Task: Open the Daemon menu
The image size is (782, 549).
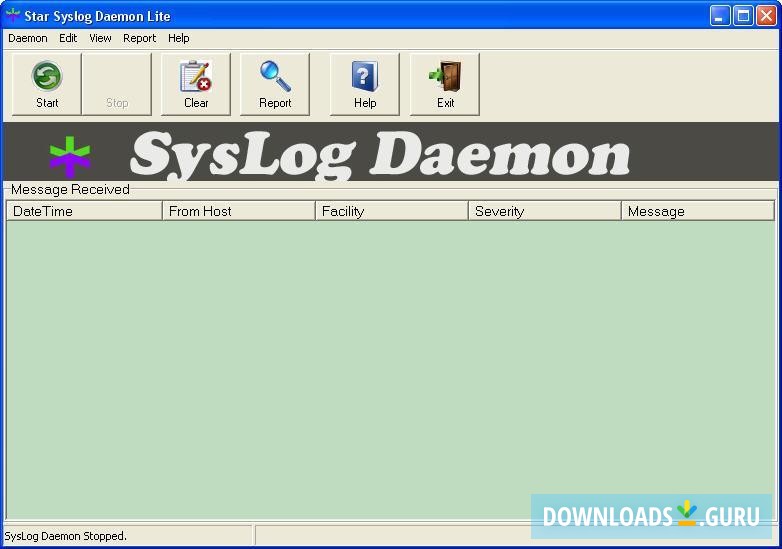Action: click(x=28, y=38)
